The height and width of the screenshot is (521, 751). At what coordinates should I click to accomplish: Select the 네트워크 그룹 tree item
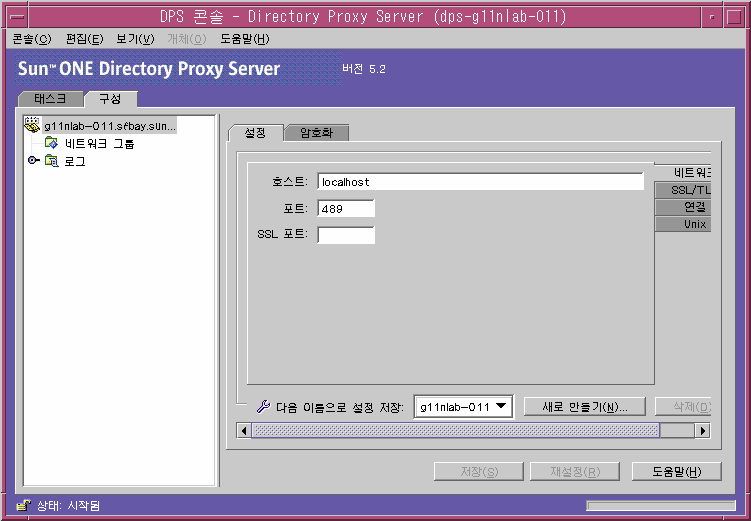pos(99,144)
